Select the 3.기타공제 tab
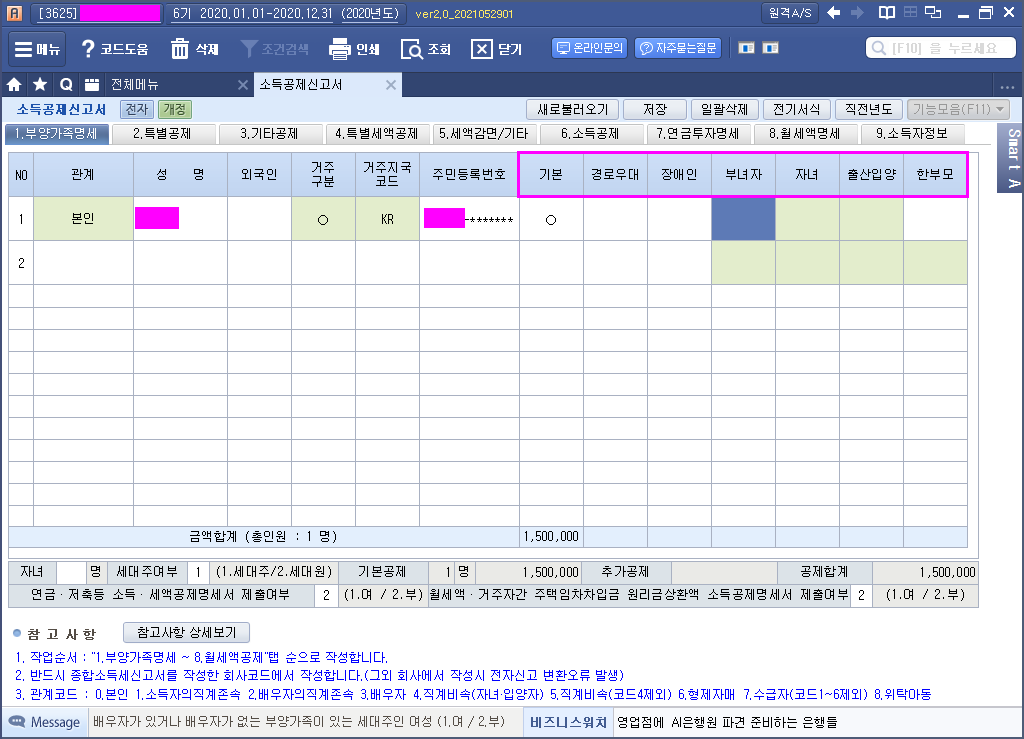The image size is (1024, 739). (x=269, y=134)
